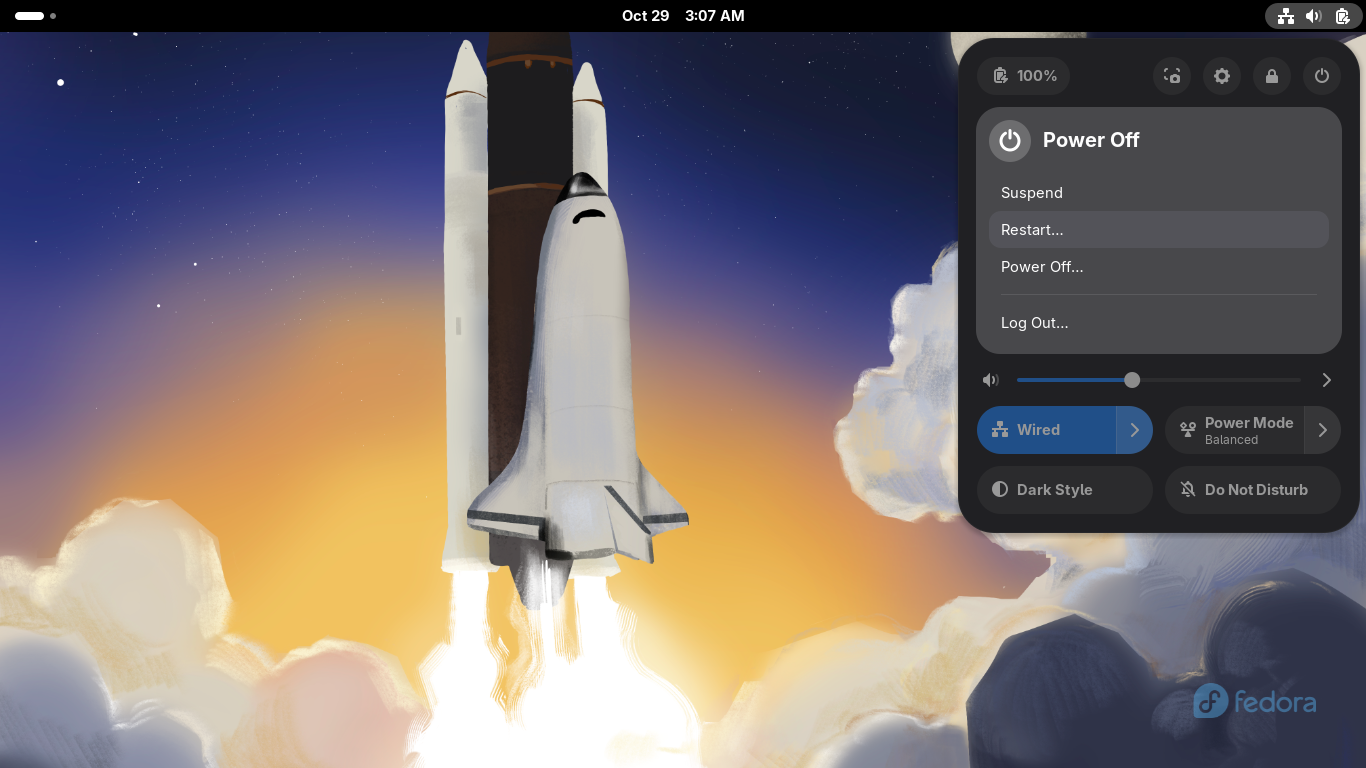1366x768 pixels.
Task: Select the Power Off... menu entry
Action: (x=1159, y=267)
